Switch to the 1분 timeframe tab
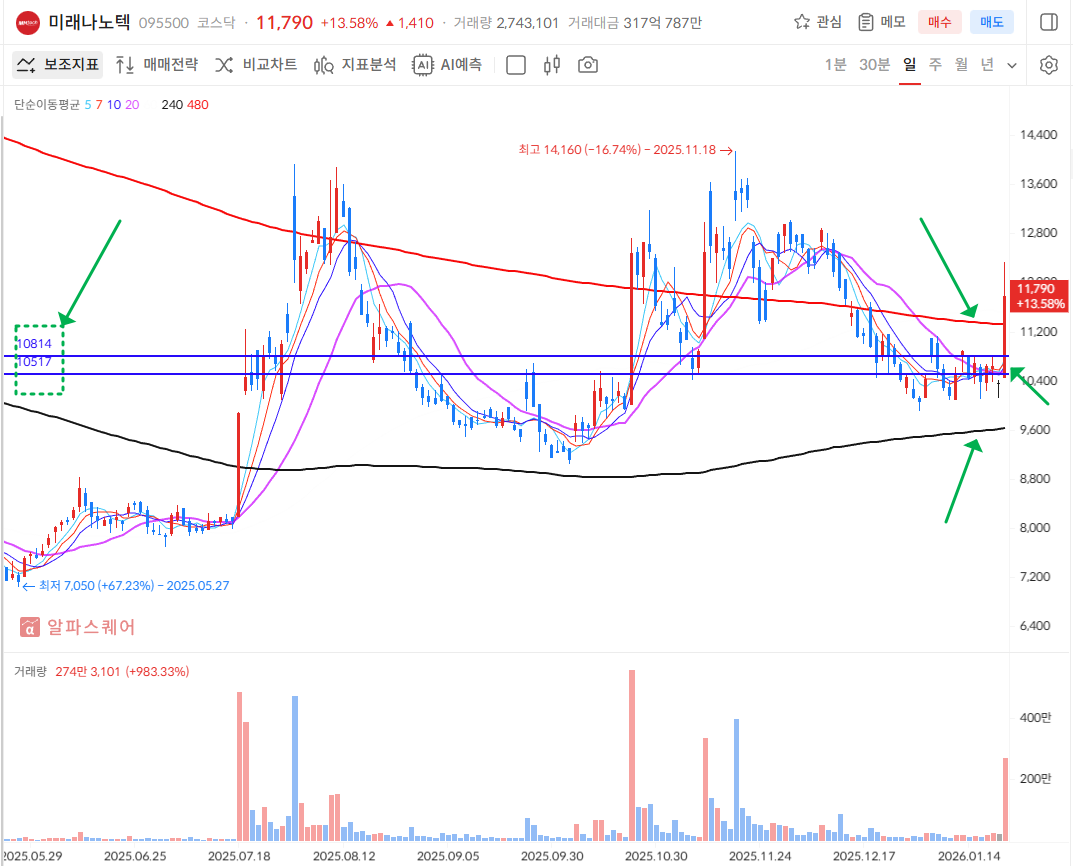This screenshot has height=866, width=1073. point(835,65)
